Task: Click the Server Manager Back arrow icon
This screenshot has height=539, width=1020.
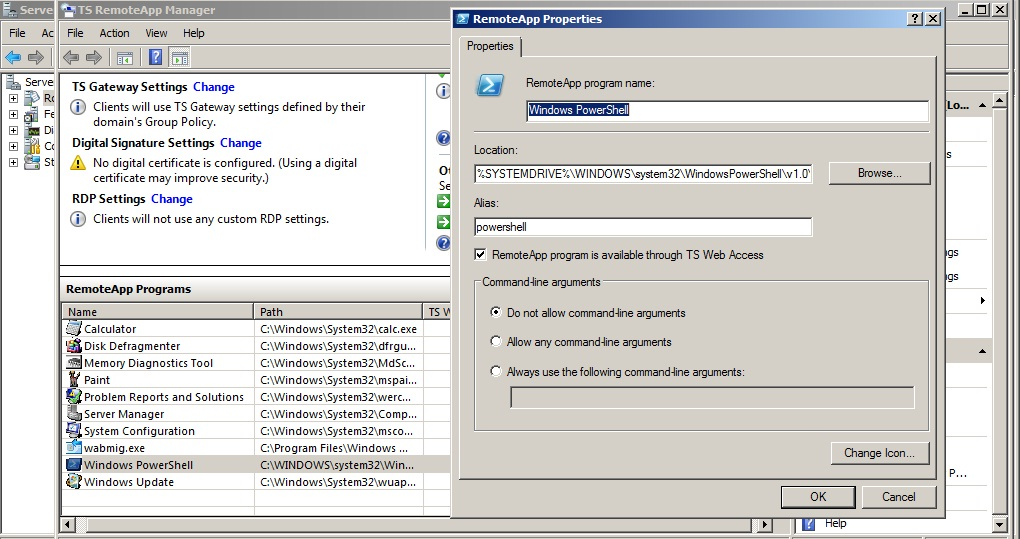Action: (x=13, y=58)
